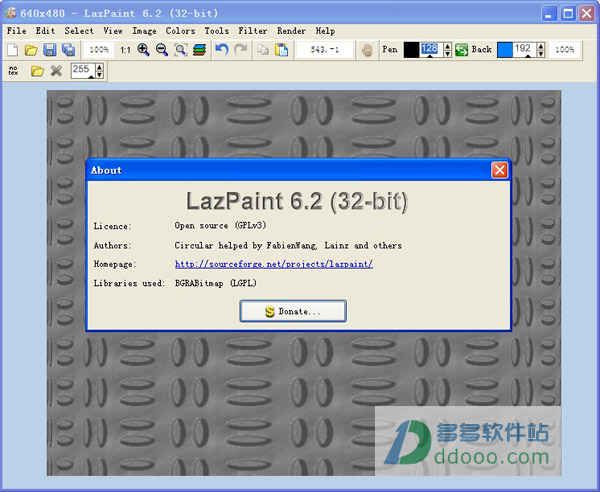Screen dimensions: 600x492
Task: Click the 'Pen' label in the toolbar
Action: [390, 49]
